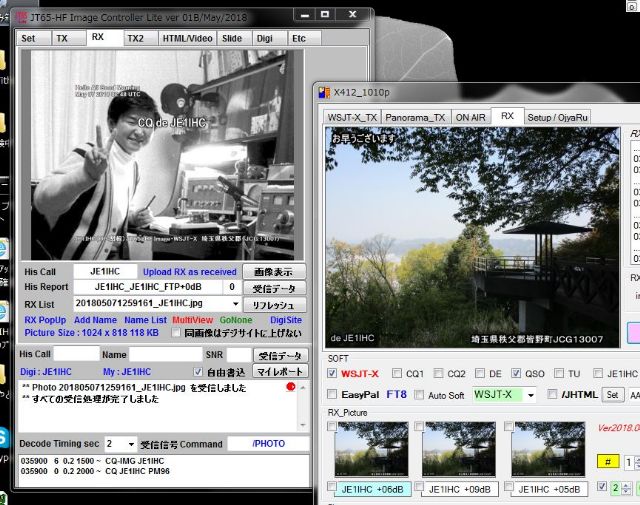Enable the WSJT-X checkbox
The image size is (640, 505).
click(333, 374)
